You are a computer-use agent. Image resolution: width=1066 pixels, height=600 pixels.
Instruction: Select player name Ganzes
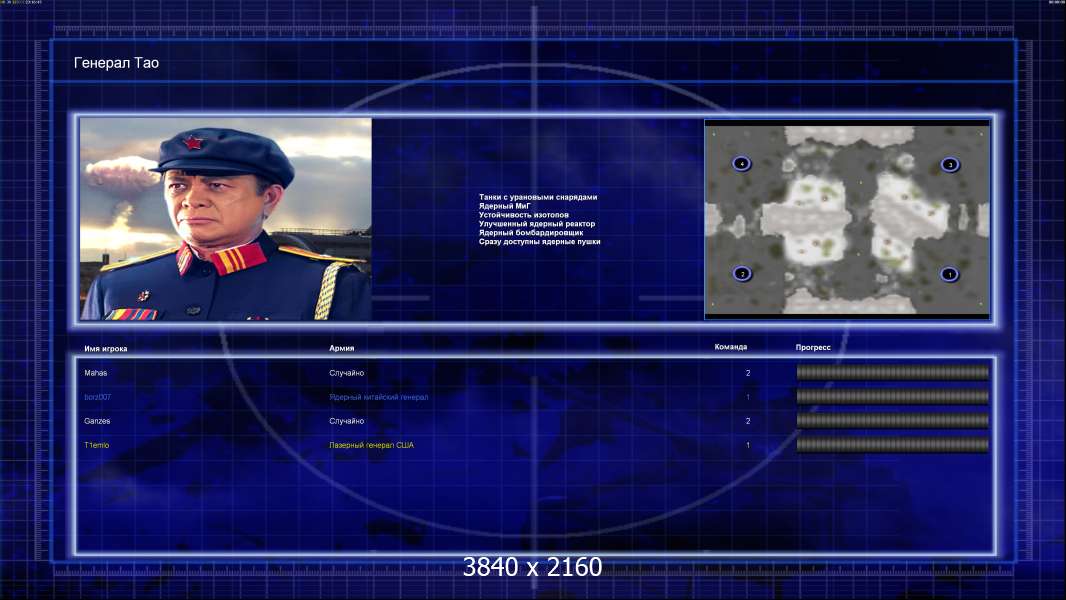97,421
